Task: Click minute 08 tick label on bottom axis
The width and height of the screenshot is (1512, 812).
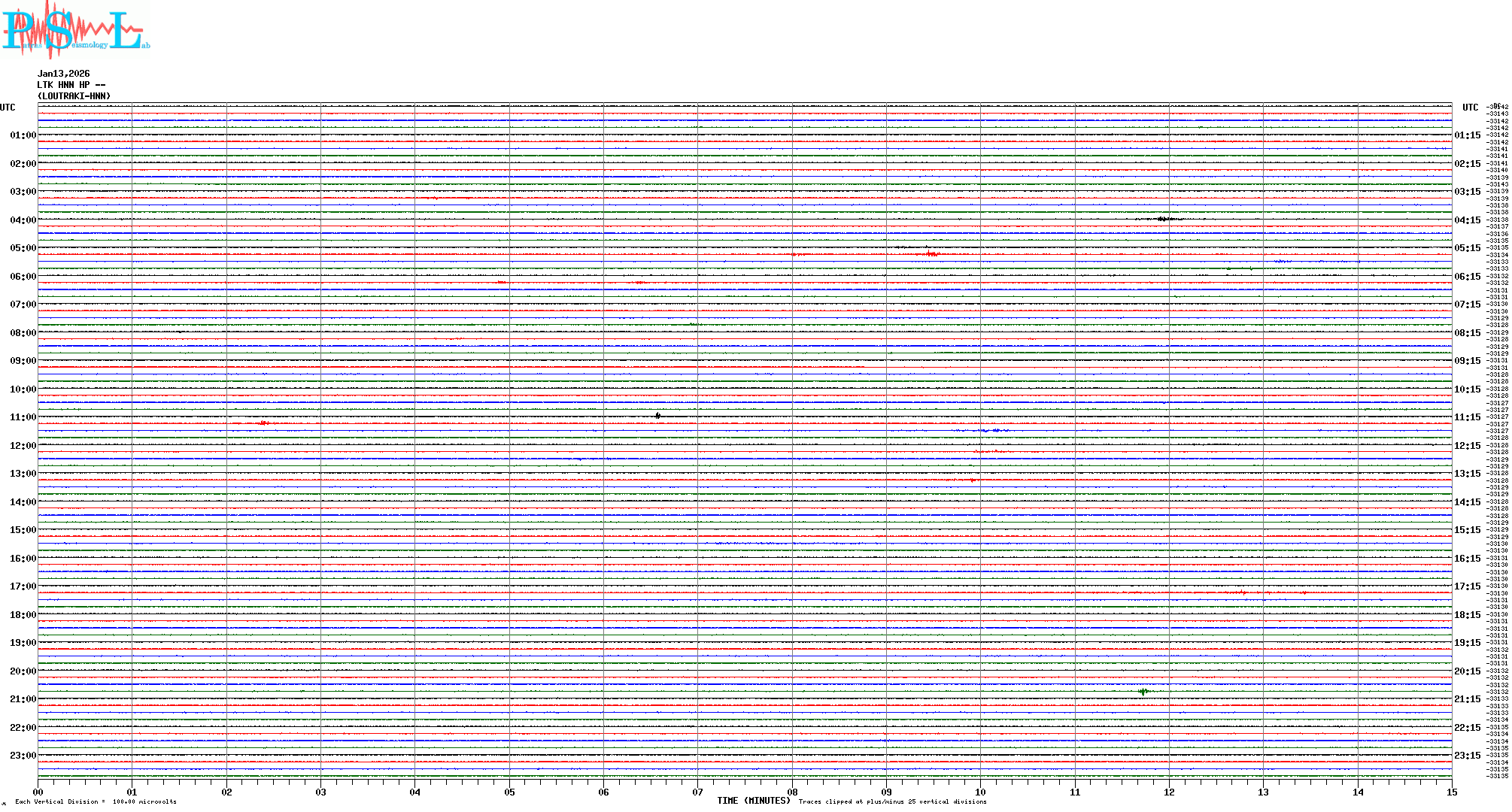Action: point(792,792)
